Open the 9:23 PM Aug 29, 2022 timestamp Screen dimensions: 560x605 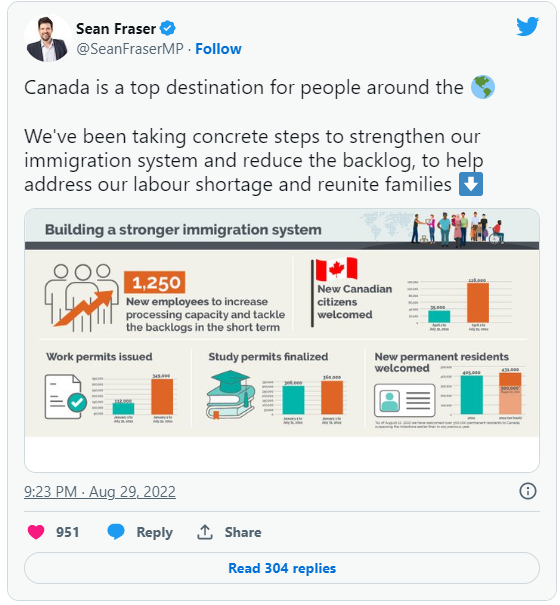pyautogui.click(x=100, y=492)
